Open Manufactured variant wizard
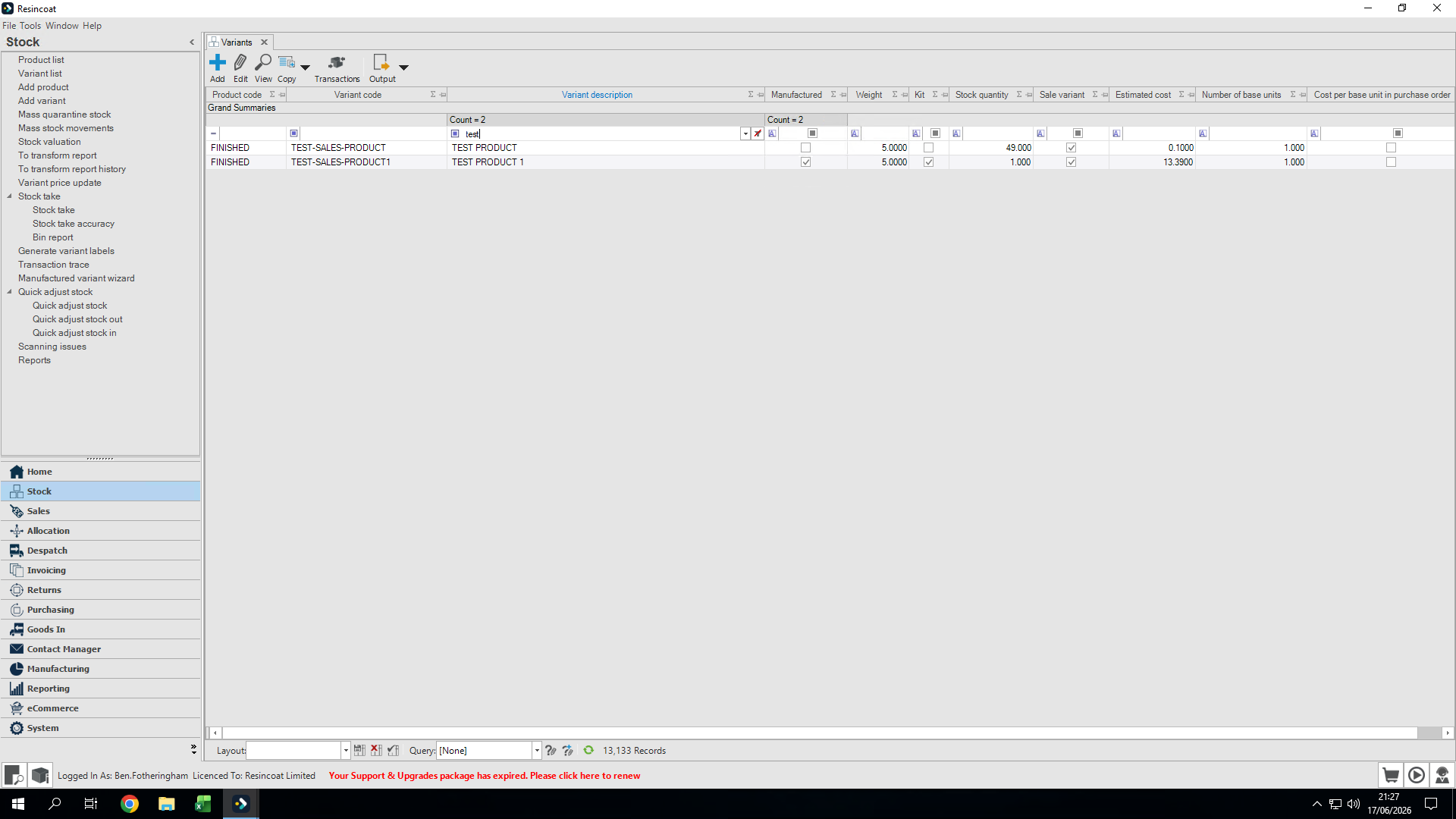The width and height of the screenshot is (1456, 819). click(x=77, y=278)
